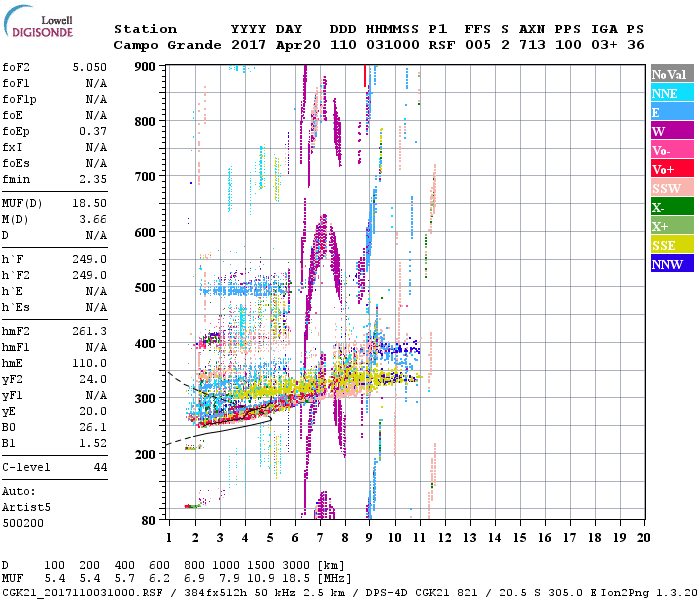Image resolution: width=700 pixels, height=600 pixels.
Task: Click the DDD value 110
Action: (343, 45)
